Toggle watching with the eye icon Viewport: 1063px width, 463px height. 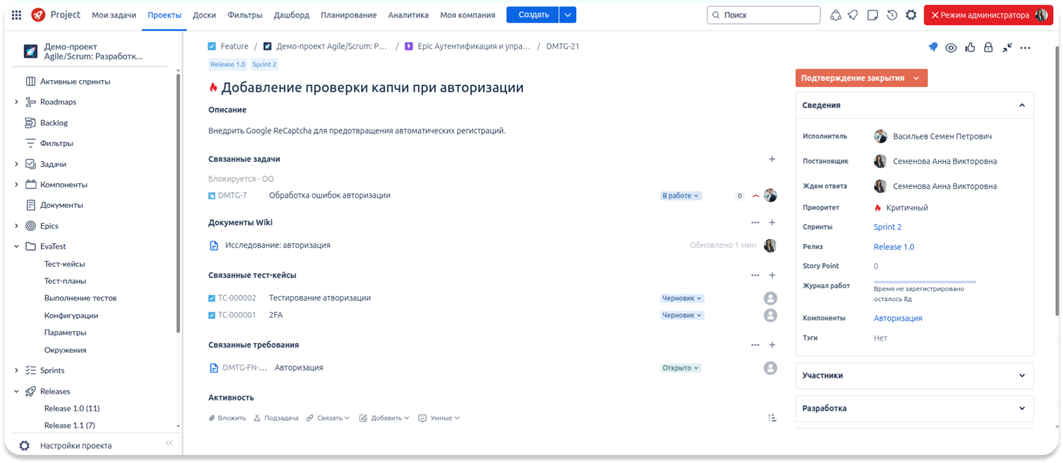pos(951,47)
